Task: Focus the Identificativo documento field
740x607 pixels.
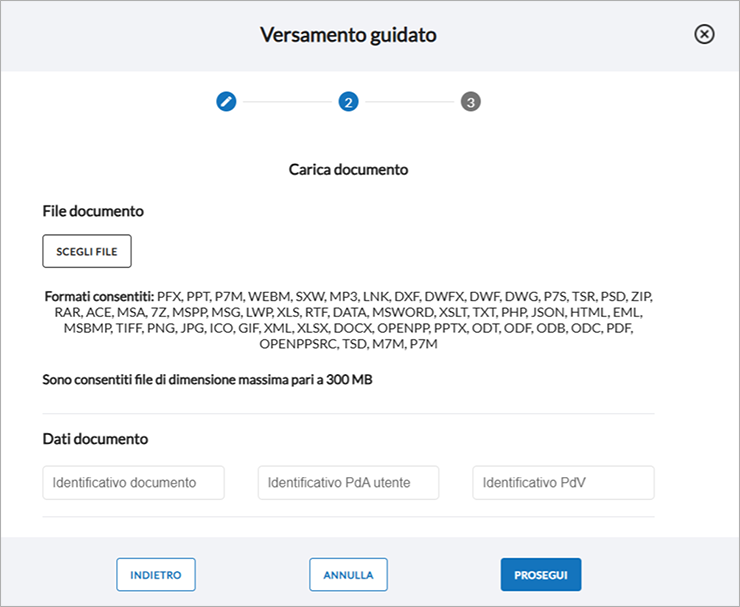Action: [x=133, y=482]
